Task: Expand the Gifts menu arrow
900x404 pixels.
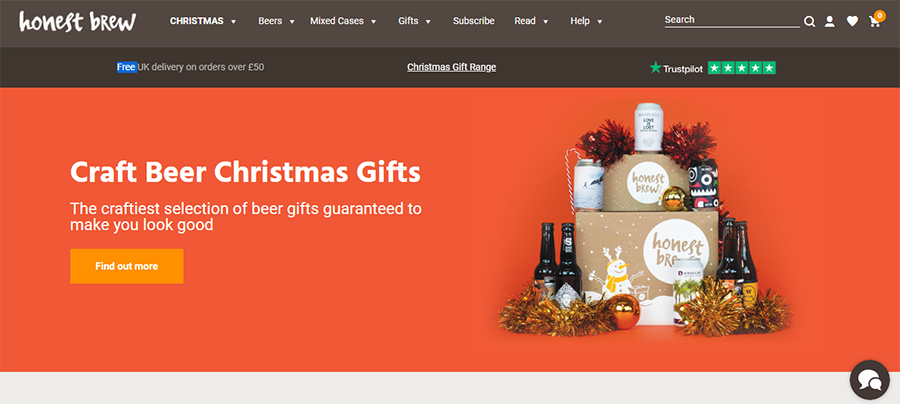Action: [428, 22]
